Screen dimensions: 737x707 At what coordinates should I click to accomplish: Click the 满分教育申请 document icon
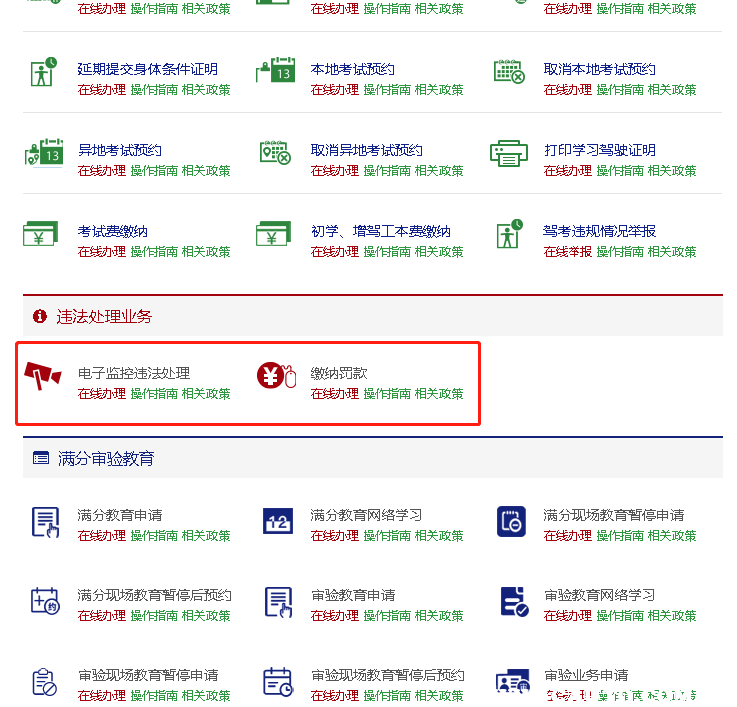(x=45, y=521)
